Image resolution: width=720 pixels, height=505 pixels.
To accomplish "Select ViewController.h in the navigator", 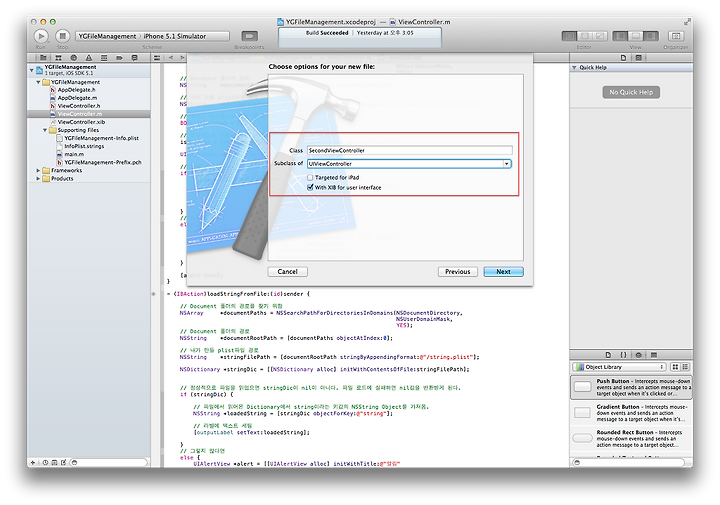I will click(79, 106).
